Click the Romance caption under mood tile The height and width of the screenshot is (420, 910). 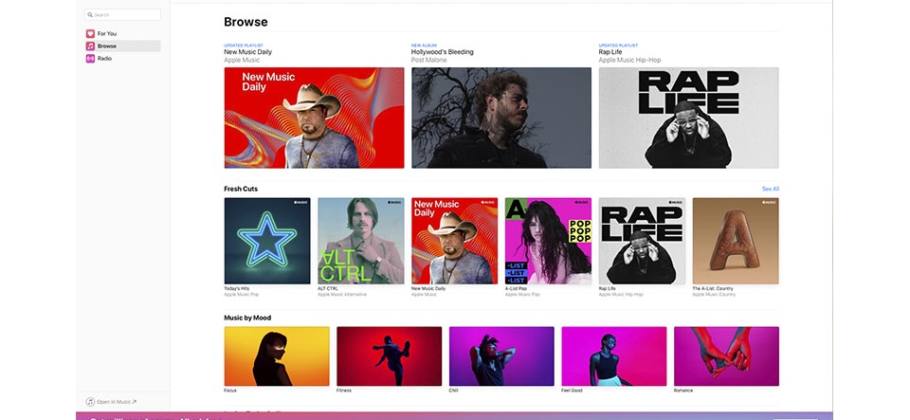coord(683,390)
